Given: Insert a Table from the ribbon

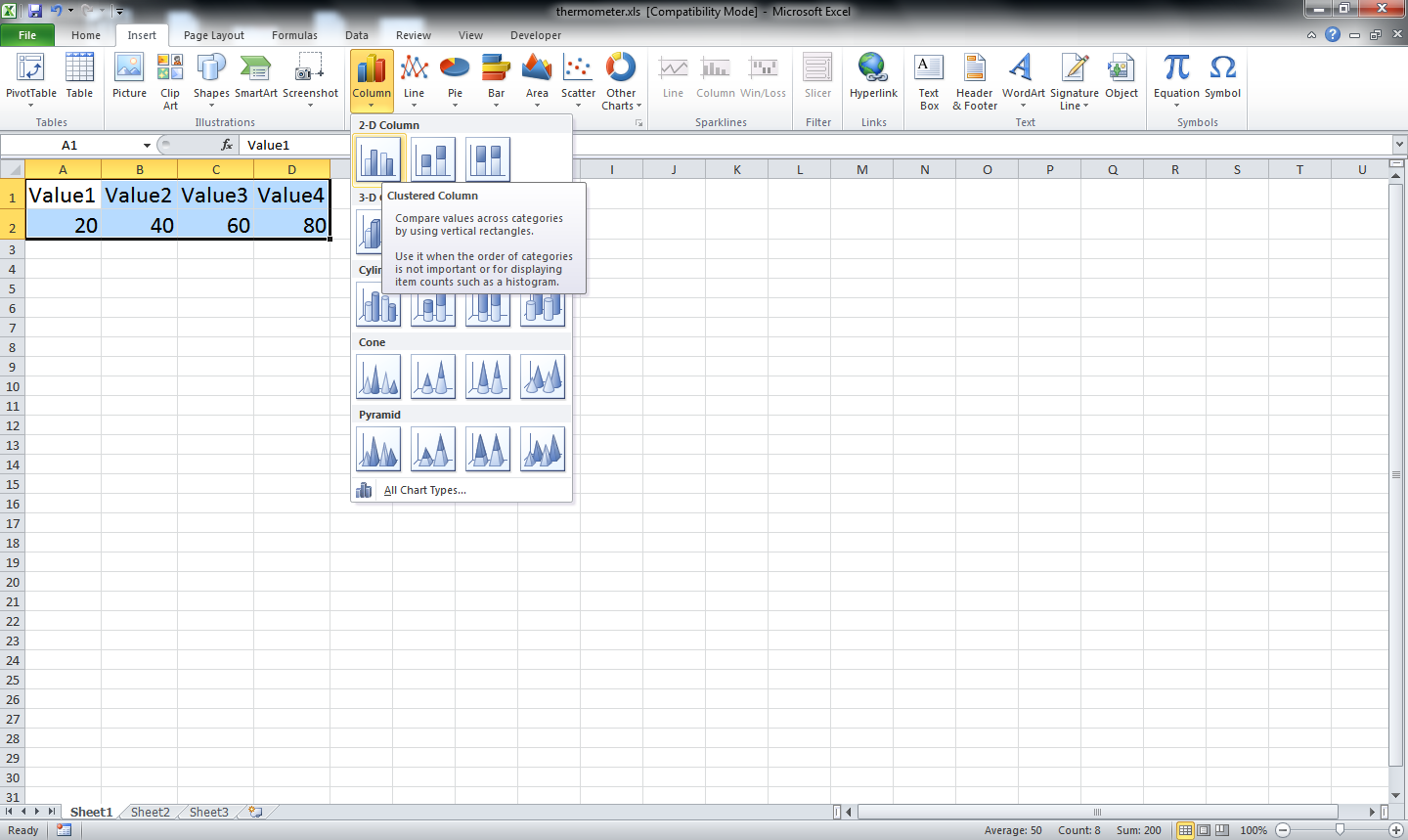Looking at the screenshot, I should click(x=79, y=76).
